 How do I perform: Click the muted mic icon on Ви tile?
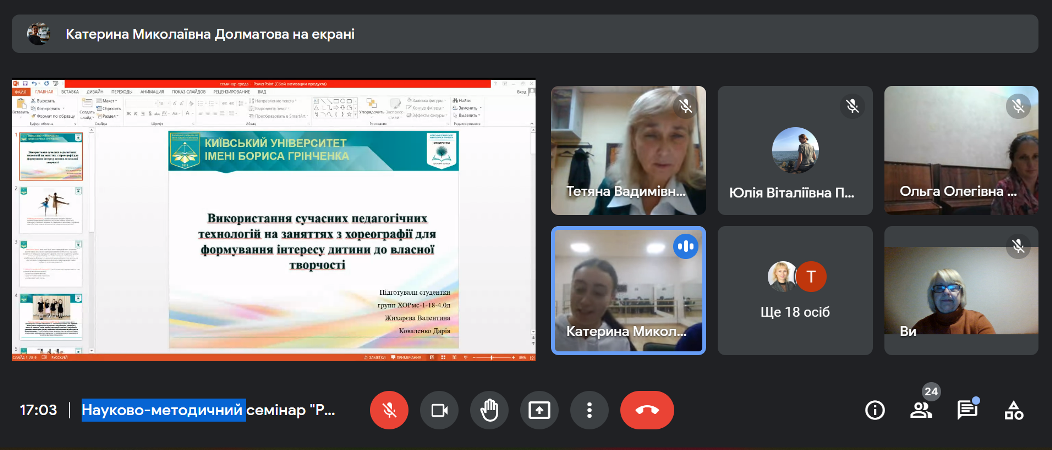click(1018, 246)
